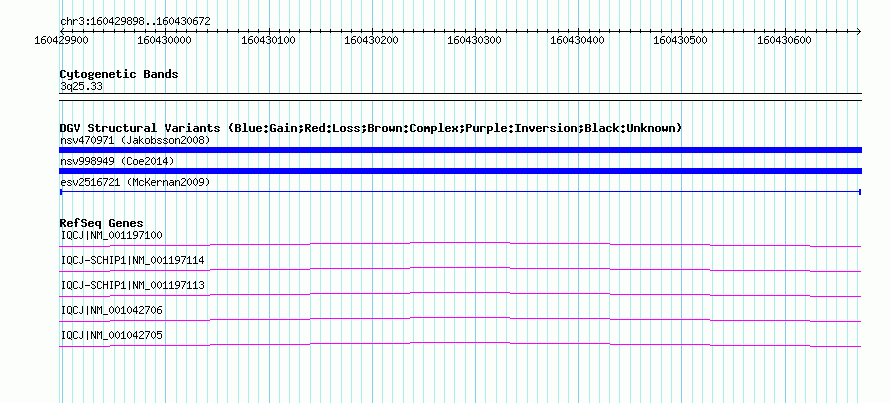Click the DGV Structural Variants track heading
The height and width of the screenshot is (403, 890).
tap(371, 128)
